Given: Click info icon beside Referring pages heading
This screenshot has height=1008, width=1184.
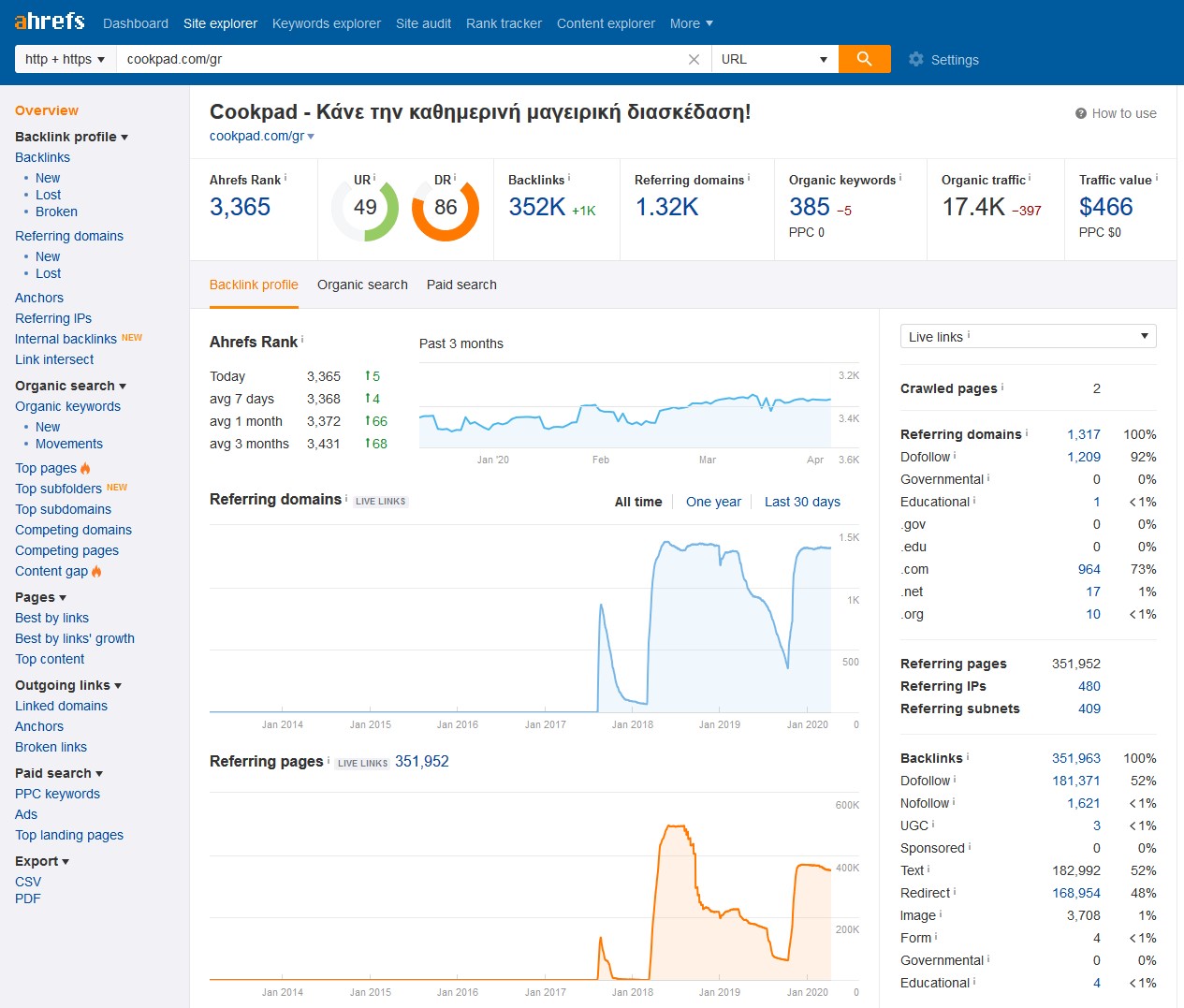Looking at the screenshot, I should click(x=329, y=759).
